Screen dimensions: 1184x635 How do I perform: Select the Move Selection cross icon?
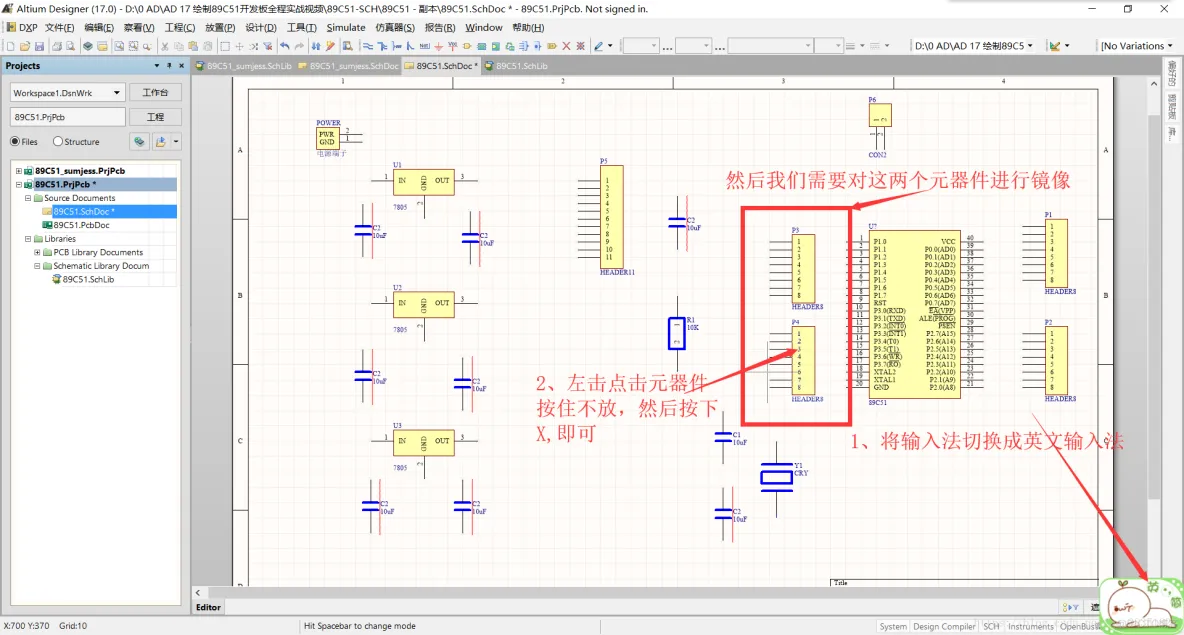[x=239, y=46]
